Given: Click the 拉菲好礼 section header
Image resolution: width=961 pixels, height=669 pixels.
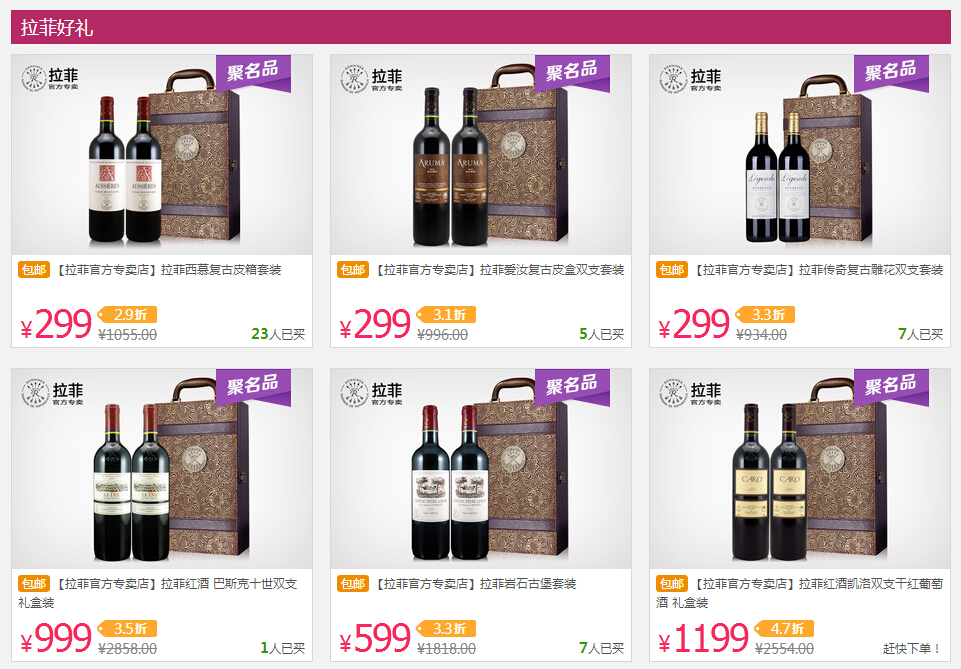Looking at the screenshot, I should click(x=480, y=27).
